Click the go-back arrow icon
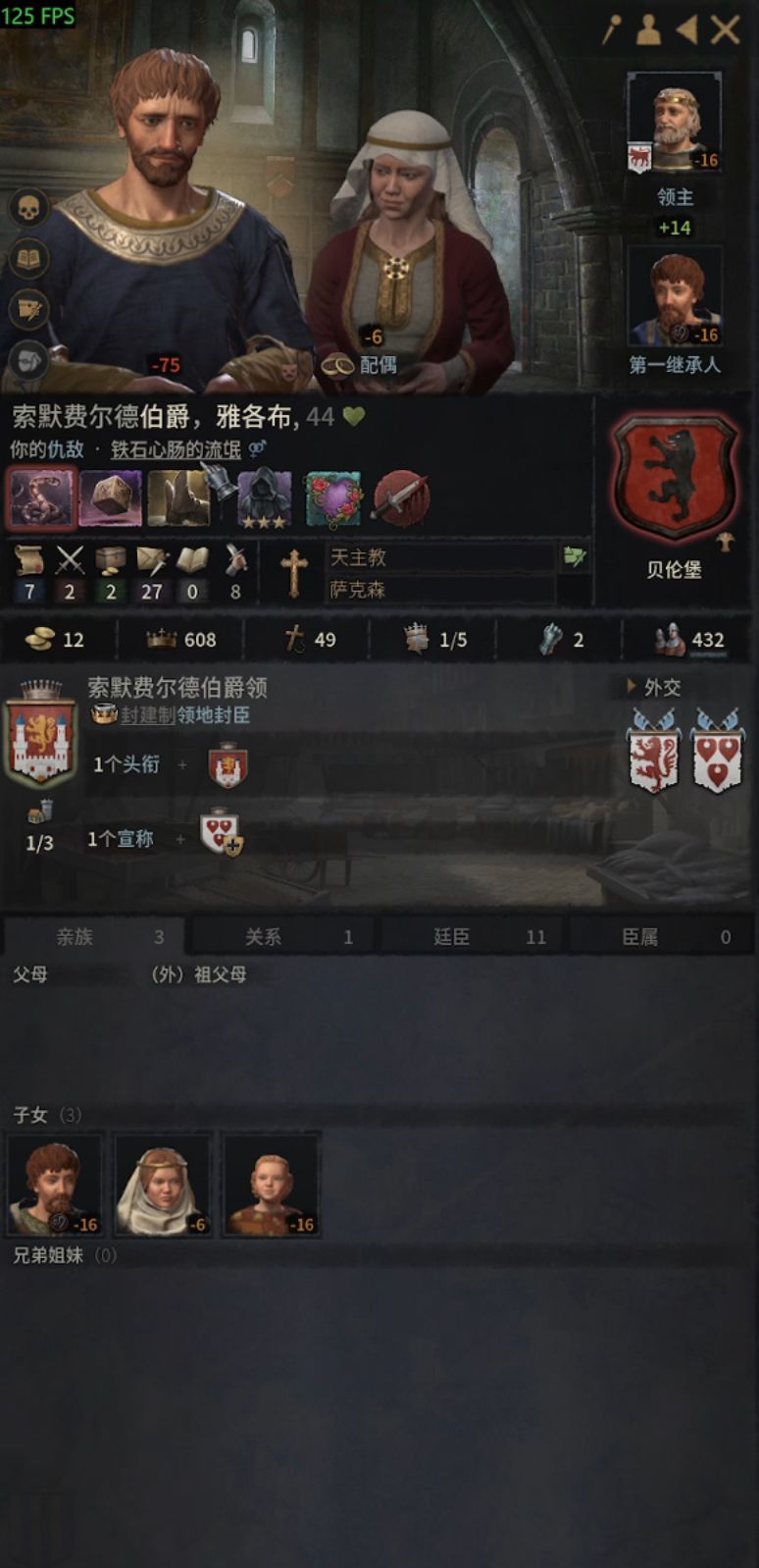 pos(687,29)
